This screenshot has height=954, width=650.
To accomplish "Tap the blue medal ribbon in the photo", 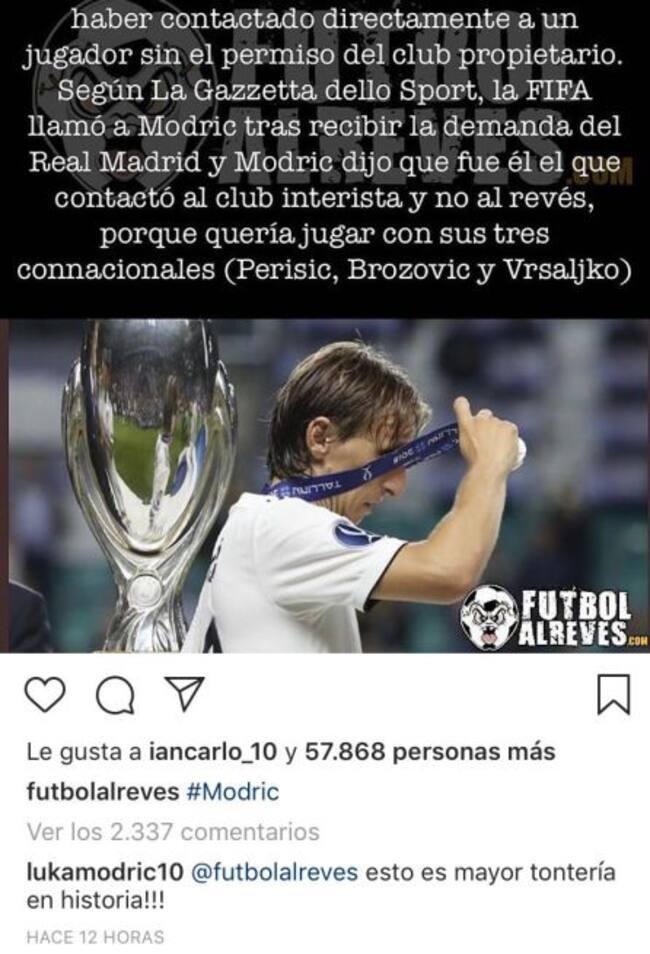I will (365, 464).
